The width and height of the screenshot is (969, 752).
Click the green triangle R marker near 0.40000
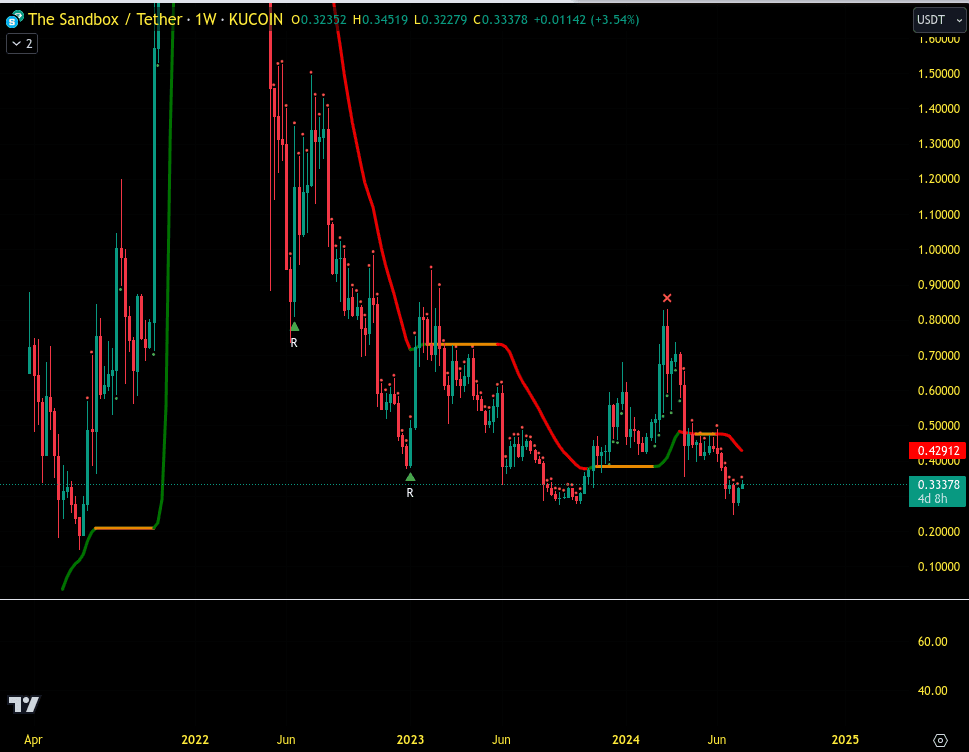pyautogui.click(x=410, y=476)
